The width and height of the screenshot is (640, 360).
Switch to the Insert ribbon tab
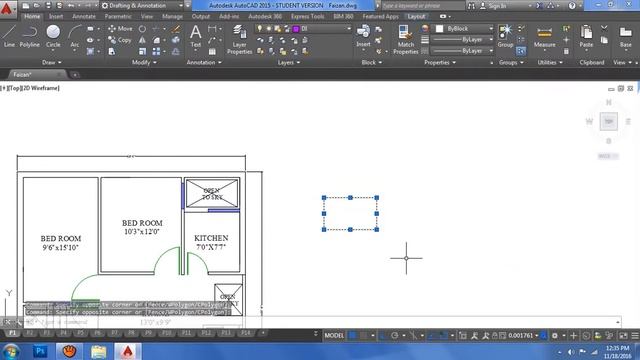(x=56, y=16)
